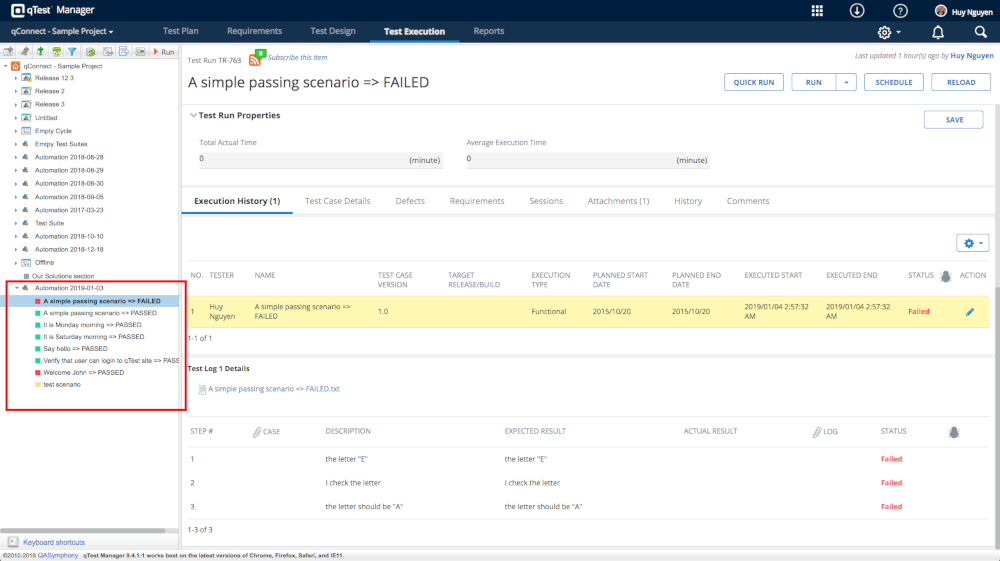
Task: Open the help question mark icon
Action: point(900,11)
